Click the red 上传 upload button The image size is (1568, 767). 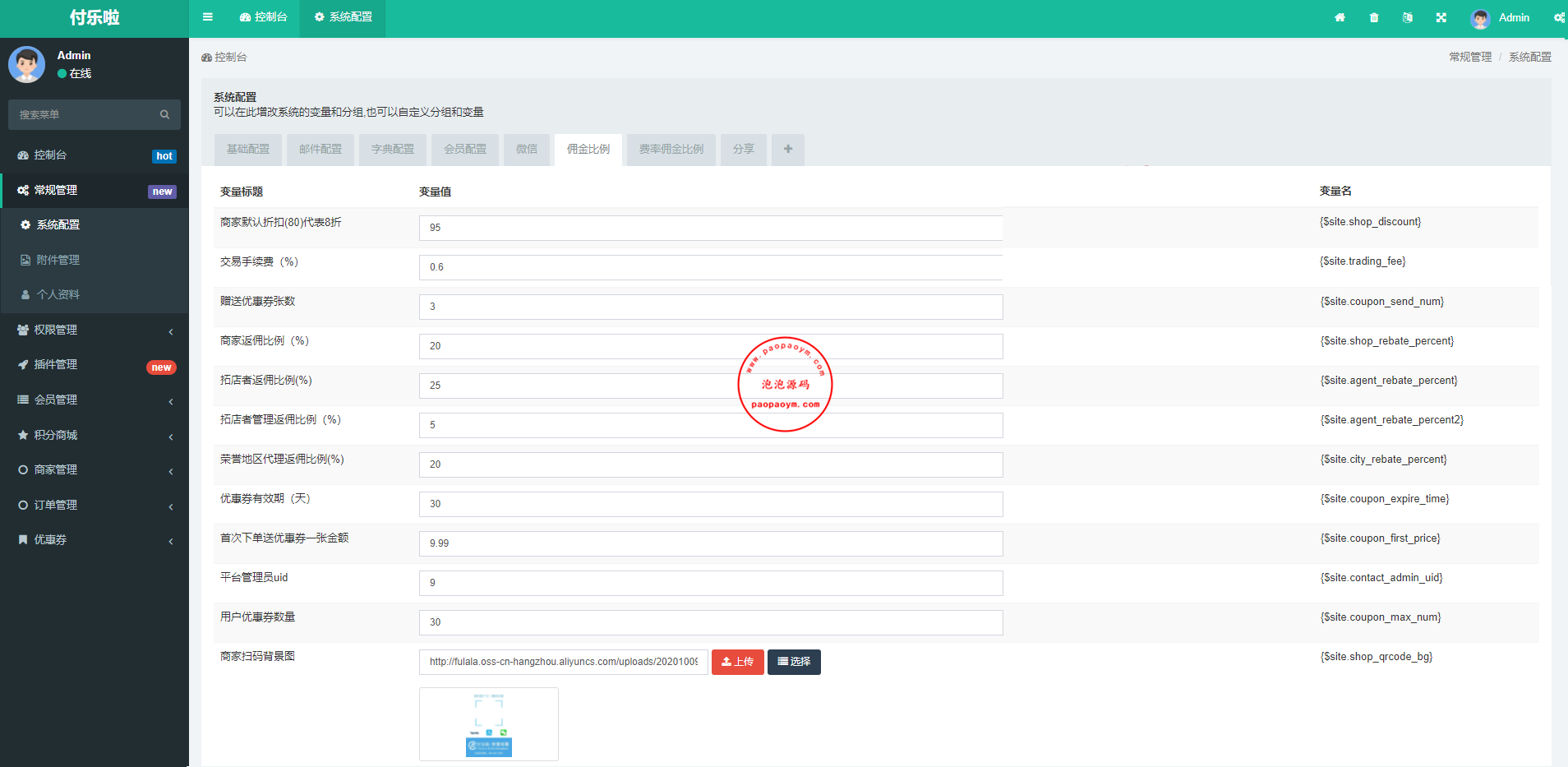737,662
